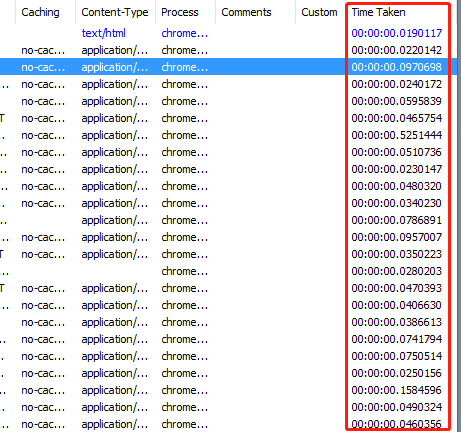Select time value 00:00:00.0750514
The image size is (461, 432).
tap(397, 356)
